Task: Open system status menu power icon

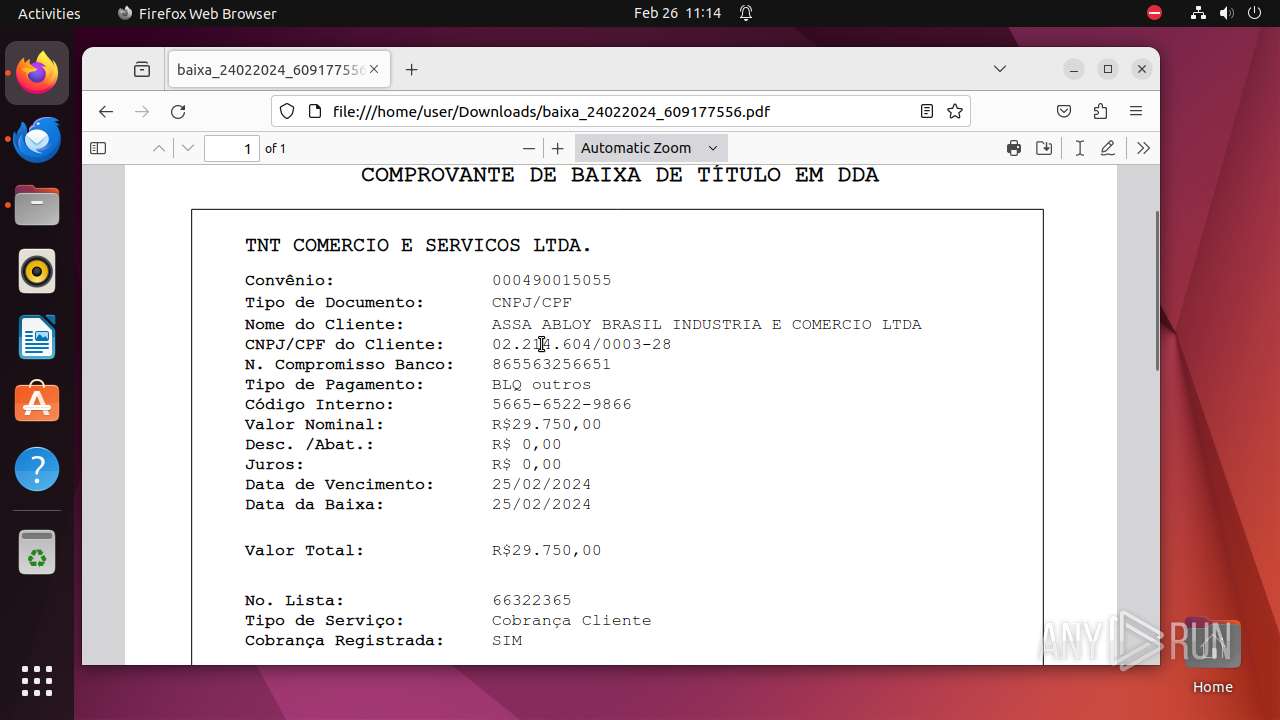Action: [x=1255, y=13]
